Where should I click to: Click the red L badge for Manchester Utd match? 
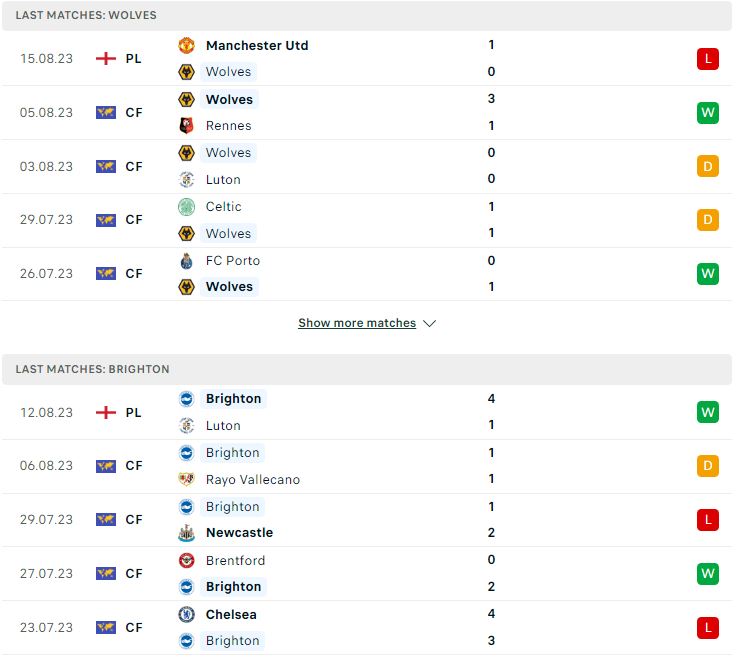(708, 59)
